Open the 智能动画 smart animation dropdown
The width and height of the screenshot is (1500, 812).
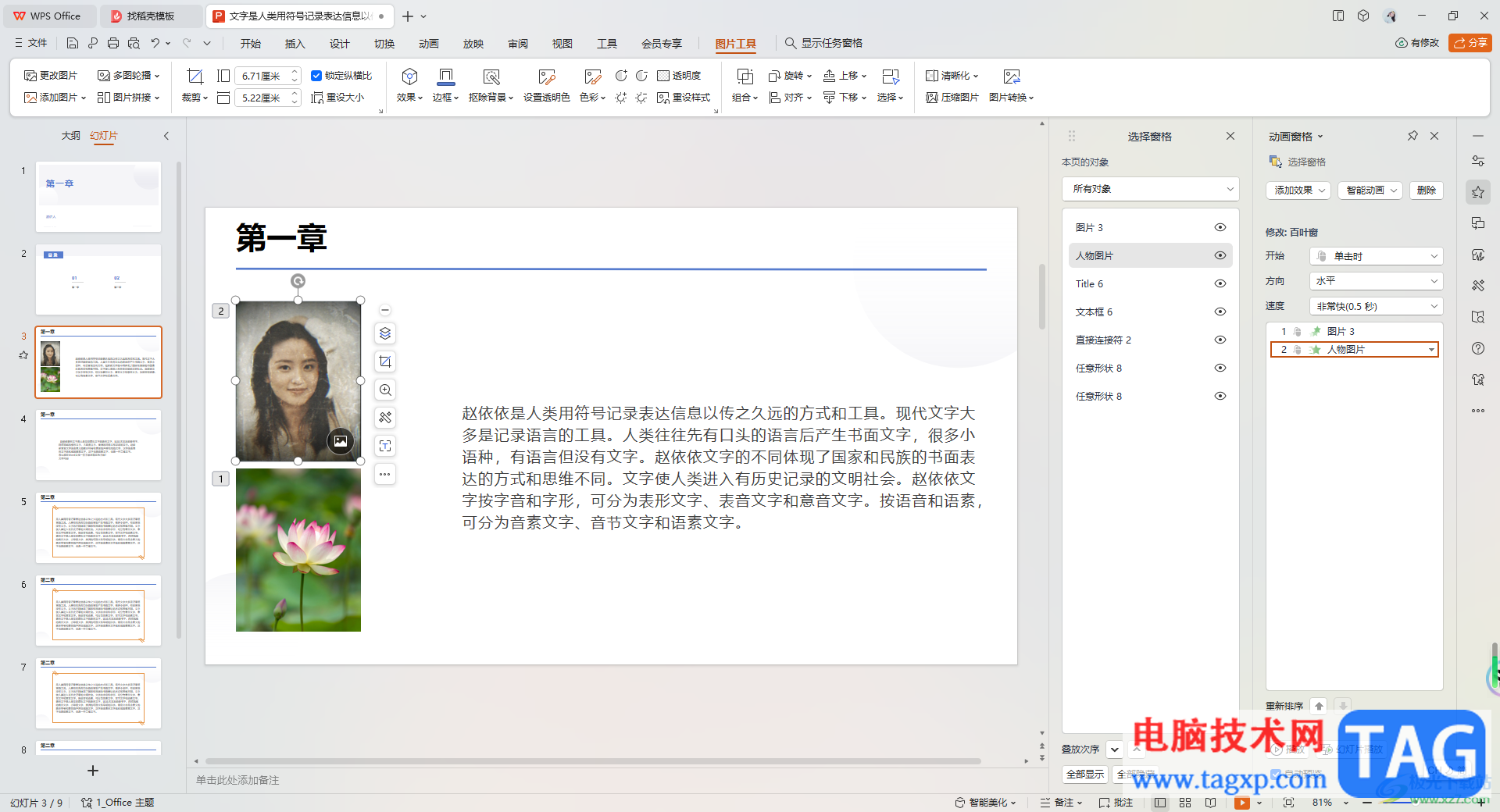tap(1370, 190)
